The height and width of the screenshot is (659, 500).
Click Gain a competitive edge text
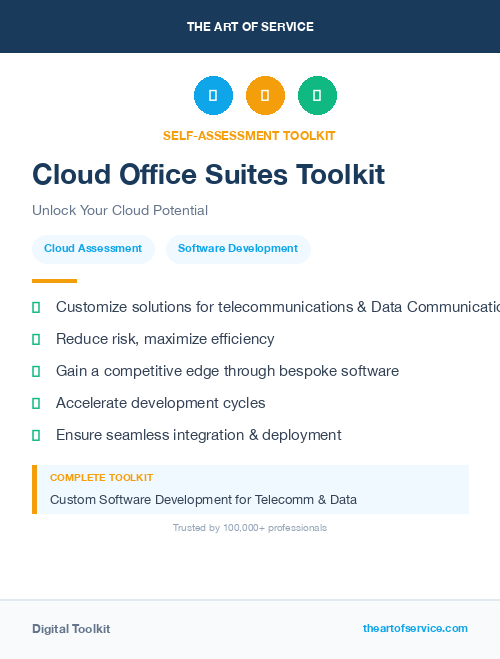coord(227,371)
